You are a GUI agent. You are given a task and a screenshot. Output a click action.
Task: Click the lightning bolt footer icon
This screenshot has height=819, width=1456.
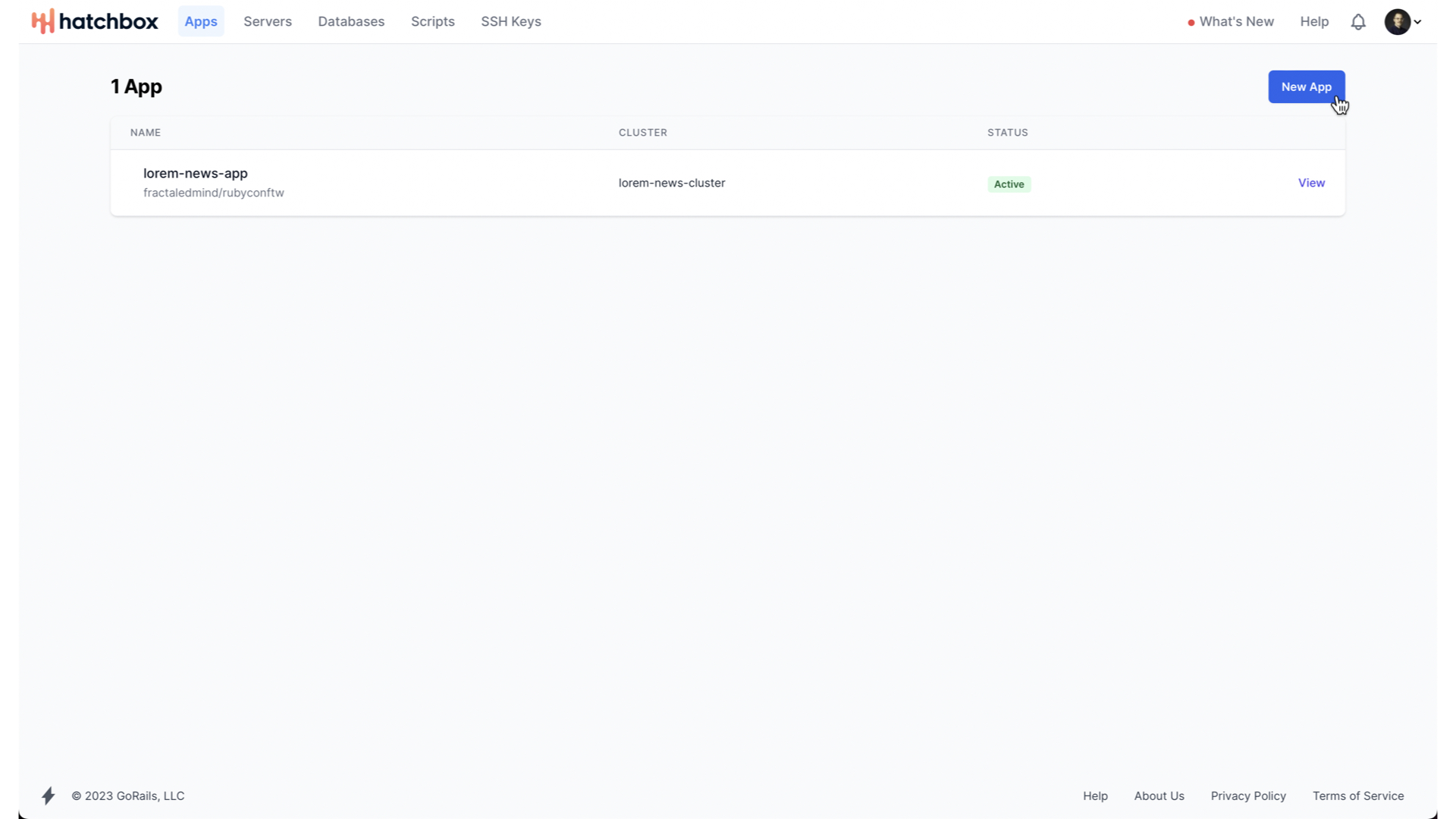pyautogui.click(x=49, y=795)
